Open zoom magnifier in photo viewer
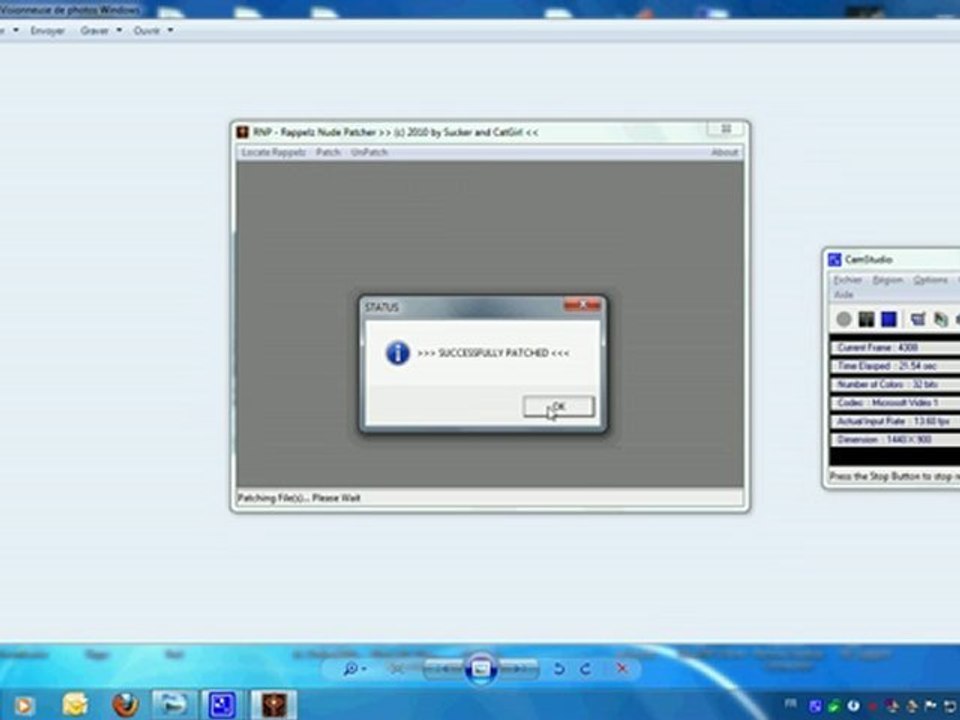 (x=354, y=669)
